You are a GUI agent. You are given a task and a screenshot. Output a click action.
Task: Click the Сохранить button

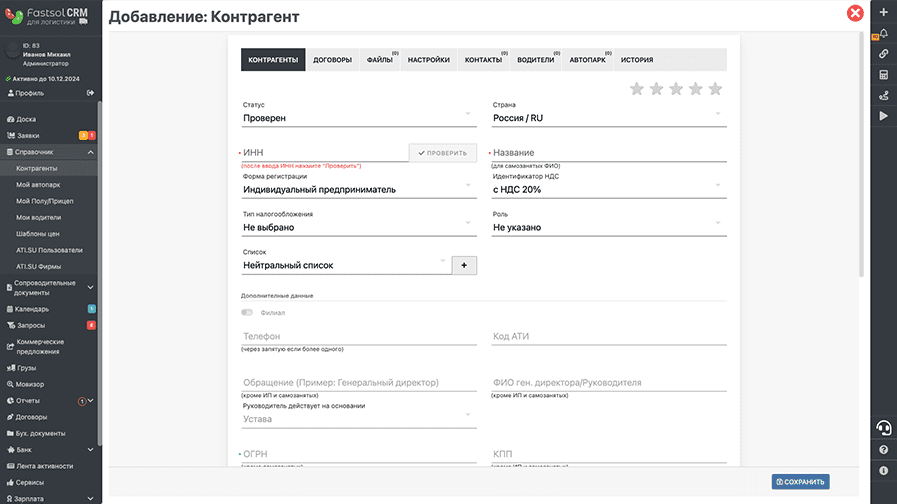tap(800, 482)
